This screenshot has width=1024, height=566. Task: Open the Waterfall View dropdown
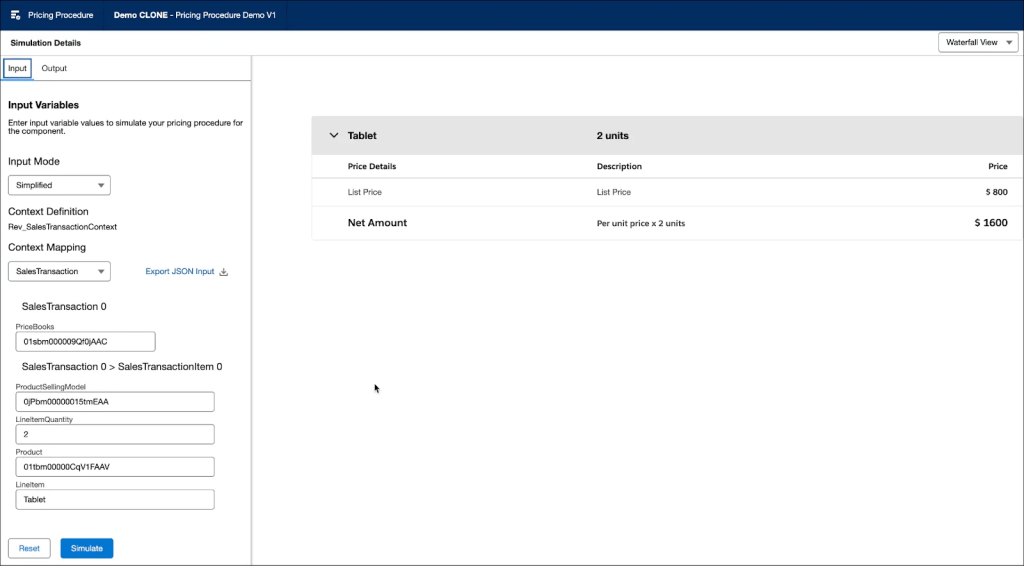[978, 42]
